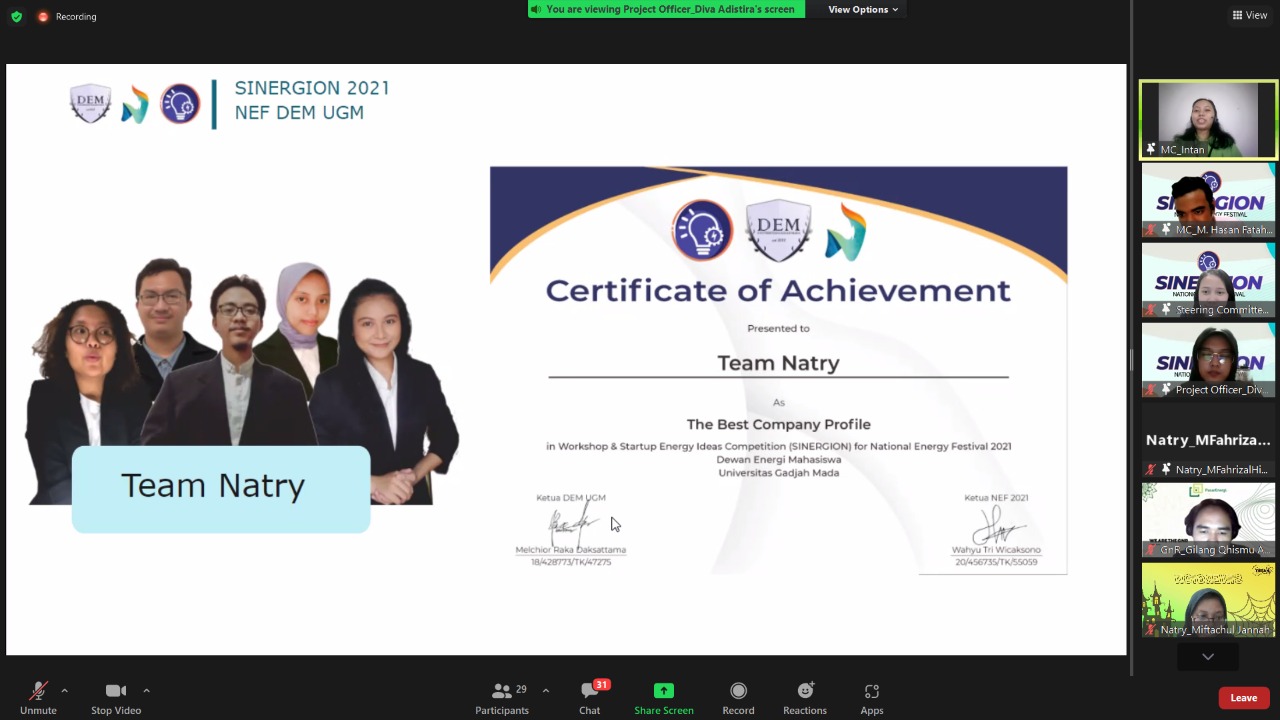Open audio settings chevron beside Unmute

[x=64, y=690]
